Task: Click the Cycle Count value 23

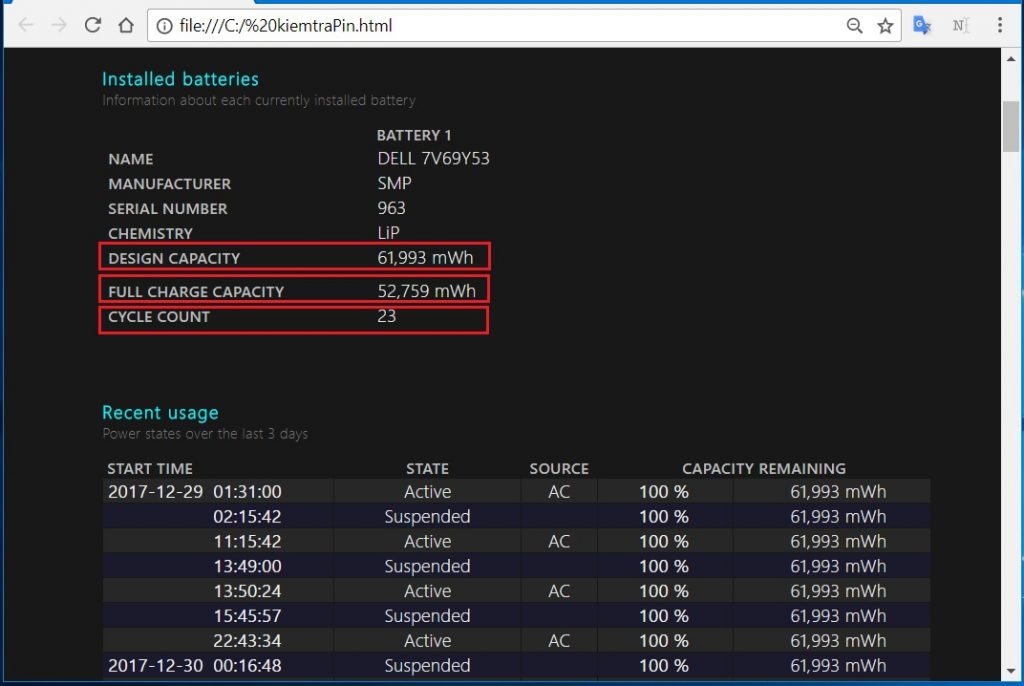Action: click(x=387, y=316)
